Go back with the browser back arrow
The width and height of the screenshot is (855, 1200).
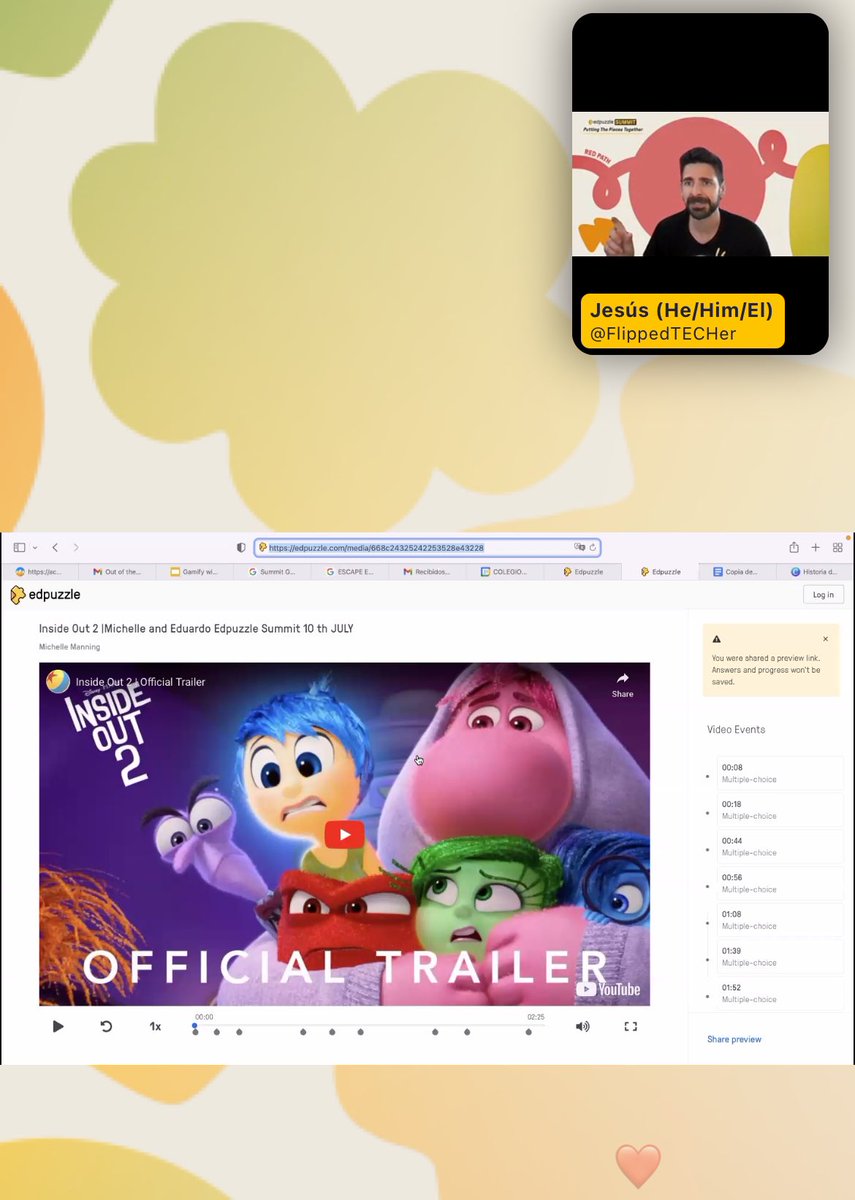55,547
